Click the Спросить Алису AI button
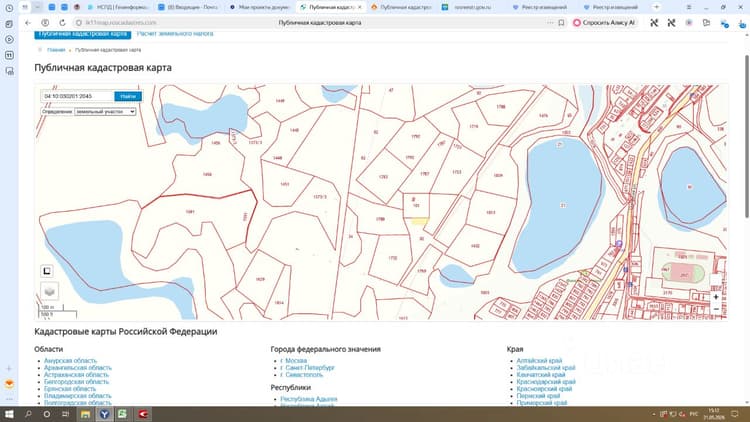Viewport: 750px width, 422px height. coord(605,22)
